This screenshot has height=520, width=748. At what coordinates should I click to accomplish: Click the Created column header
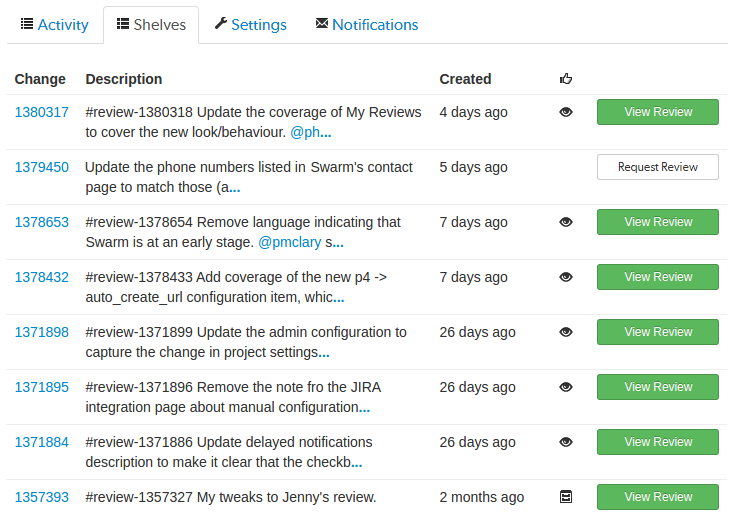click(465, 79)
